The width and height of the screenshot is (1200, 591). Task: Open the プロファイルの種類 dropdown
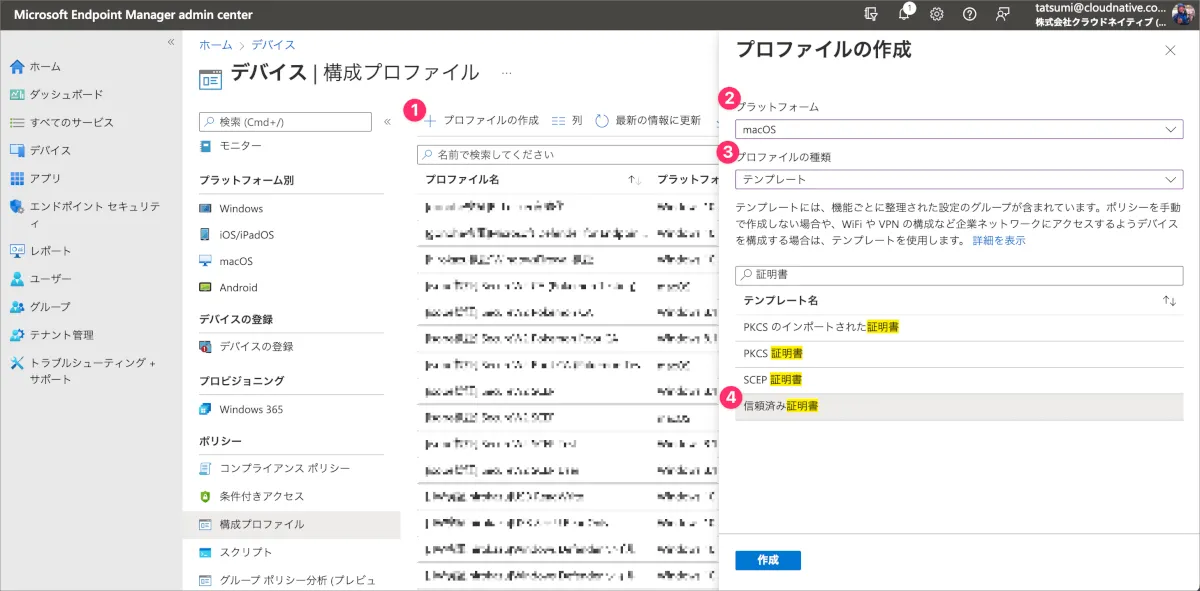(x=959, y=179)
